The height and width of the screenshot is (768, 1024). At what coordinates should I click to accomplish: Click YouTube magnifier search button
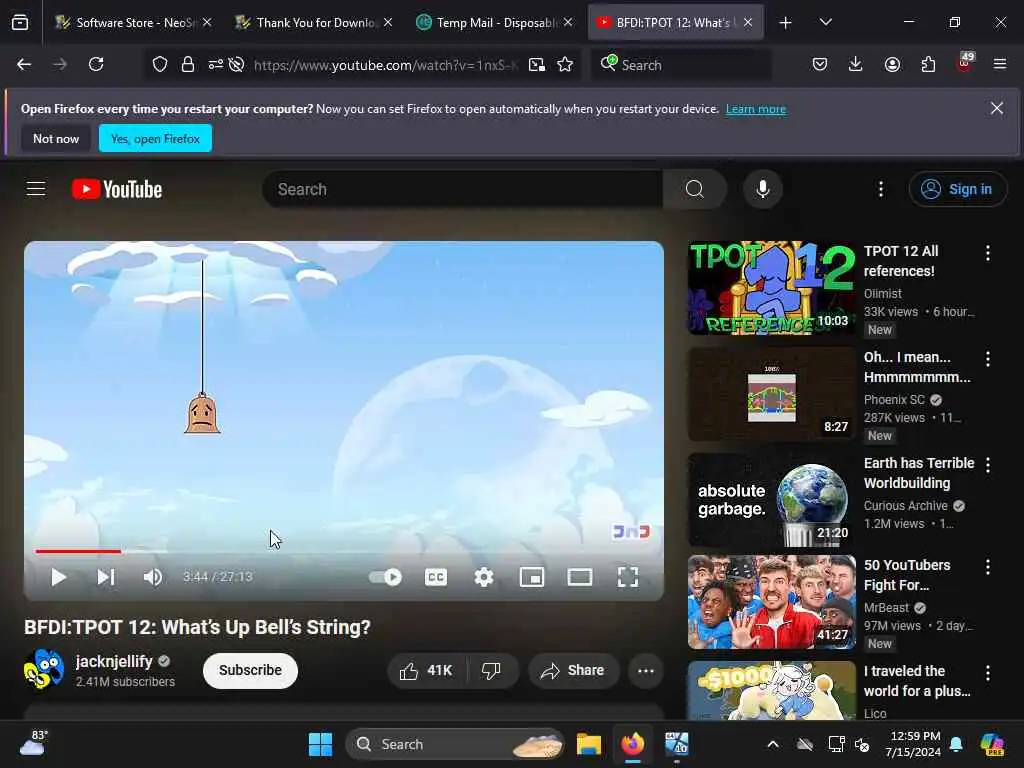[x=695, y=189]
